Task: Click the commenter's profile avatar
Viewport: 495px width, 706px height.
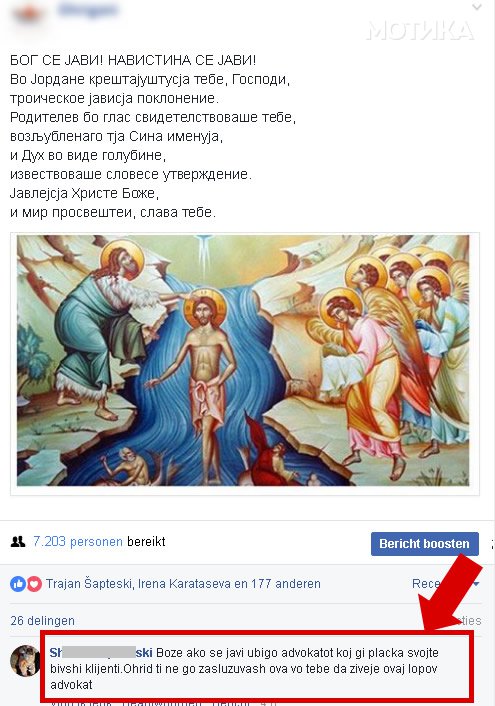Action: [x=25, y=661]
